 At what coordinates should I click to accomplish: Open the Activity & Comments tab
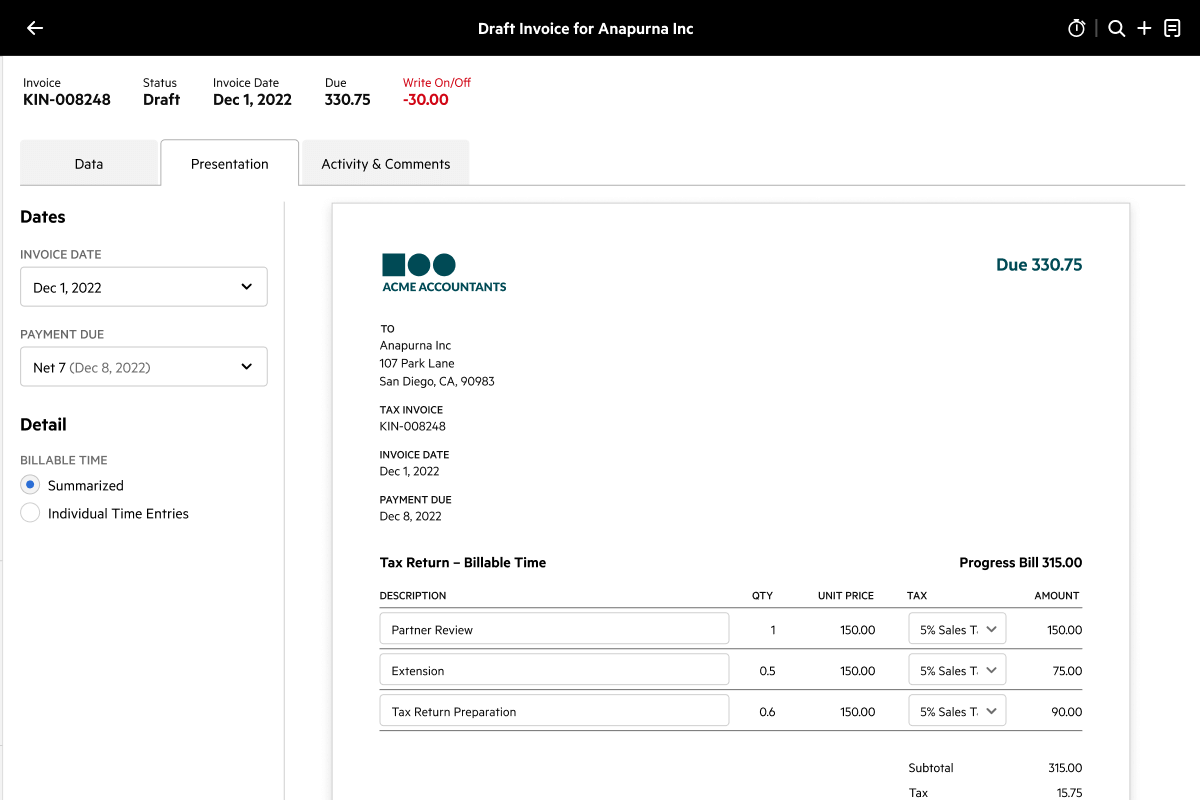[x=385, y=164]
